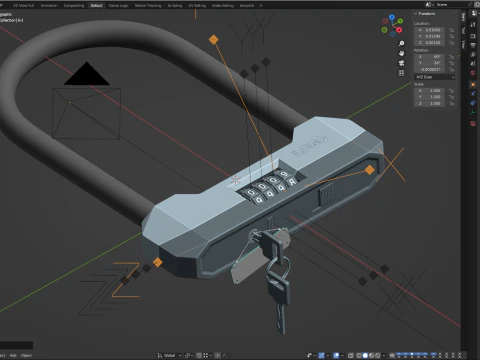Toggle snapping magnet in viewport header
The image size is (480, 360).
199,355
